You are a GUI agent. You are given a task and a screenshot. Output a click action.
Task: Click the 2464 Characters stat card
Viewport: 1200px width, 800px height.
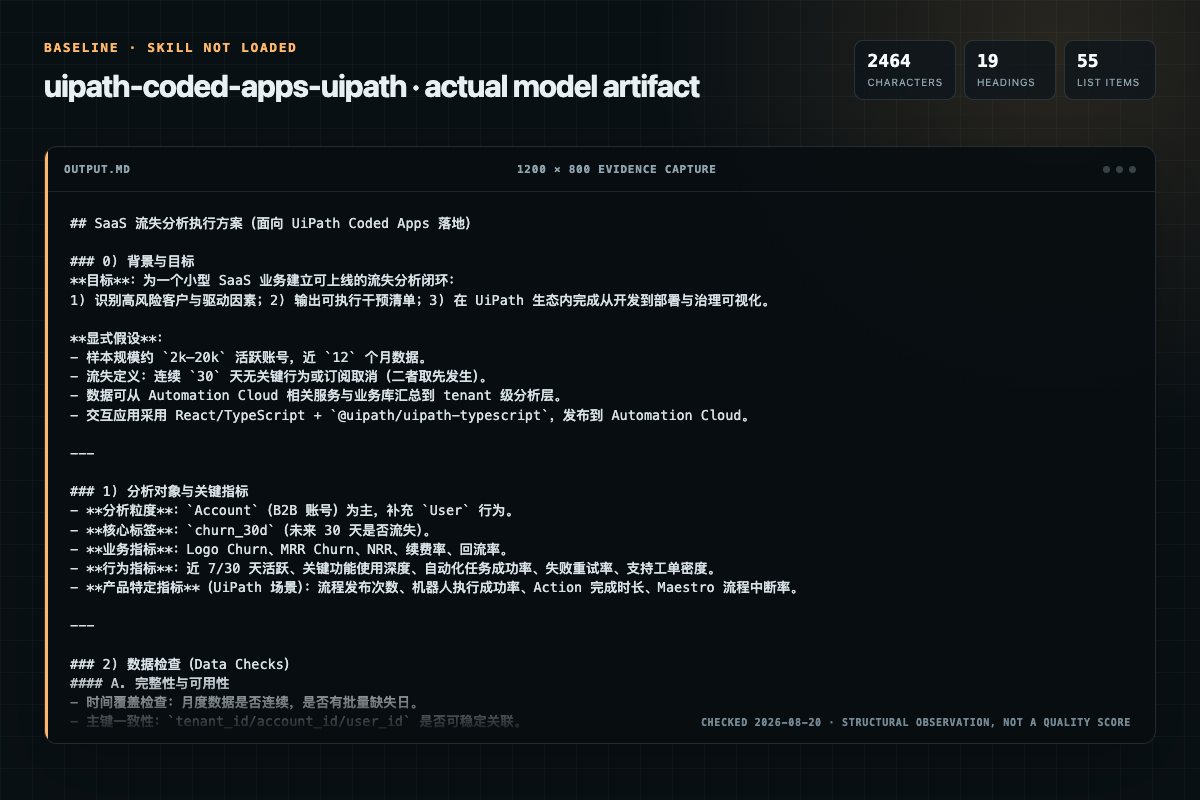[905, 70]
